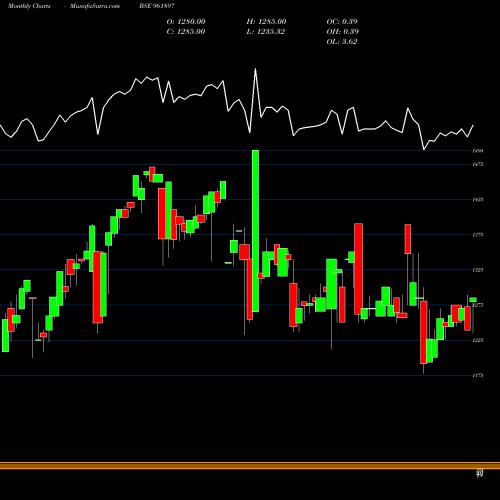Image resolution: width=500 pixels, height=500 pixels.
Task: Click the 1375 price axis label
Action: point(478,235)
